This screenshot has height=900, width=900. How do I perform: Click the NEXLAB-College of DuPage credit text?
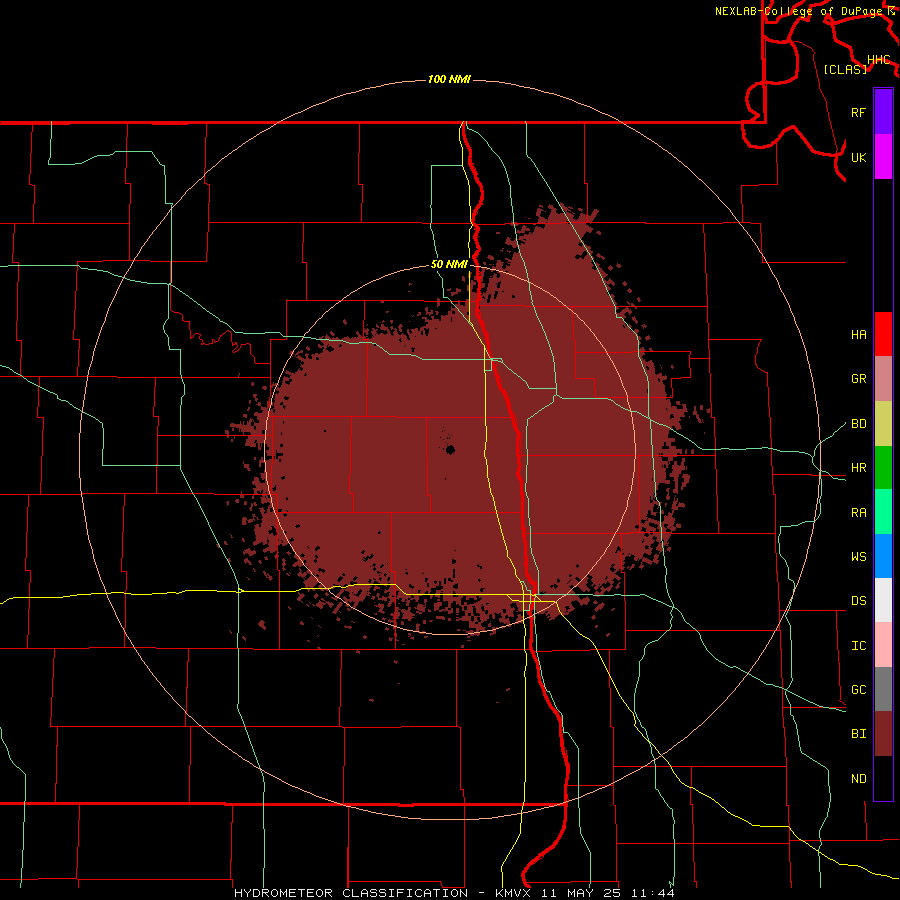coord(798,11)
